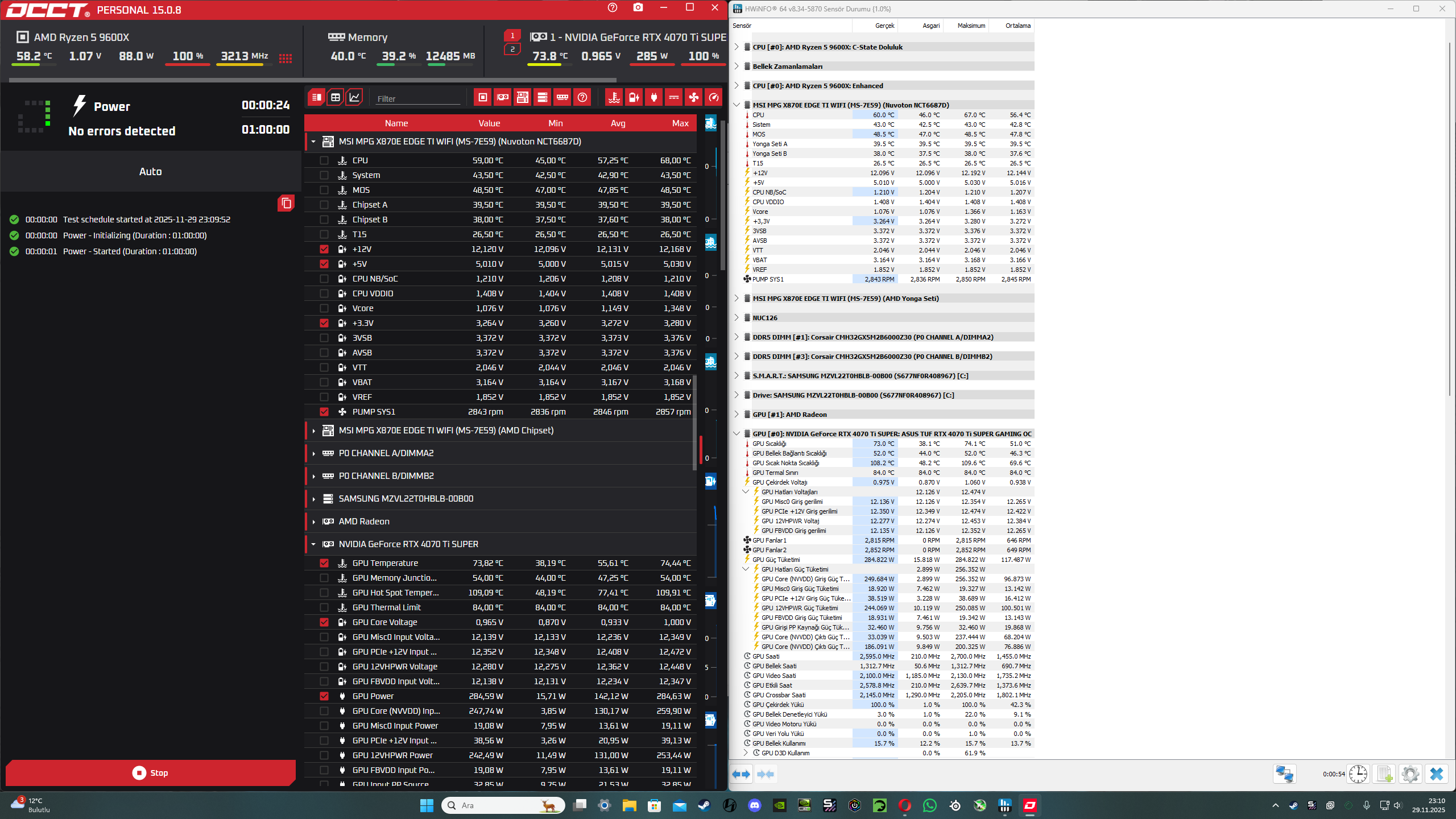Expand the SAMSUNG MZVL22T0HBLB-00B00 group
1456x819 pixels.
(x=313, y=499)
